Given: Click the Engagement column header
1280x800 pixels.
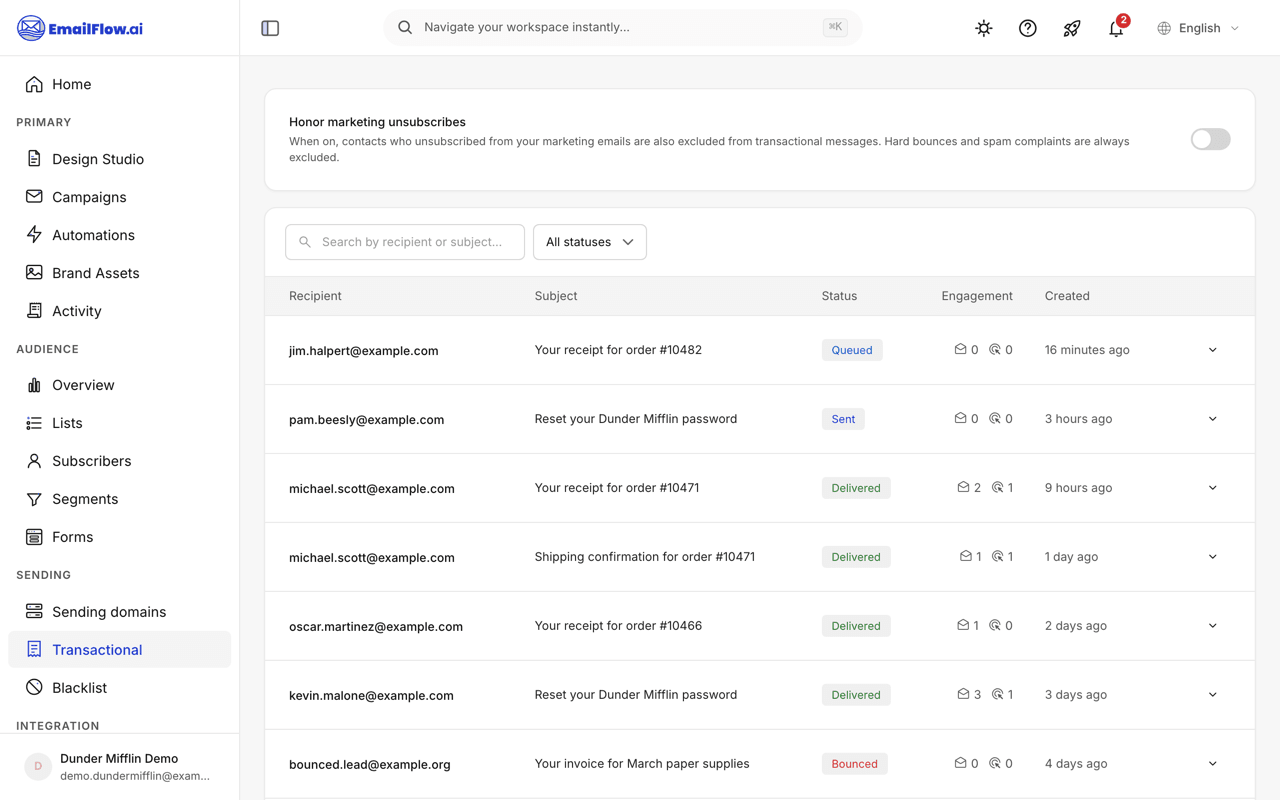Looking at the screenshot, I should [977, 296].
